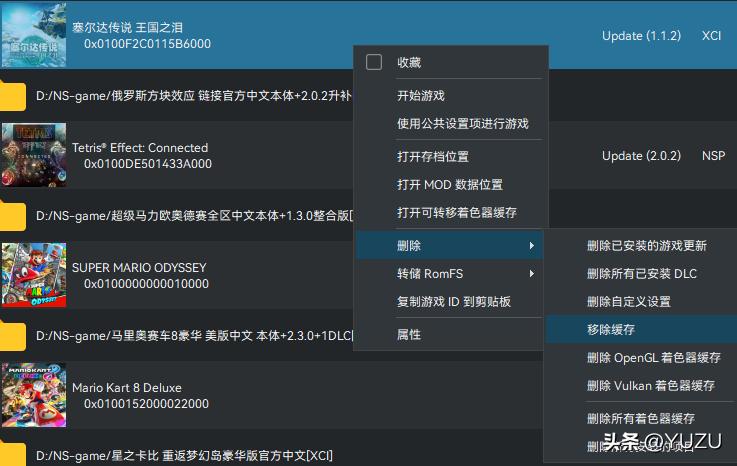Click the XCI file type label
The height and width of the screenshot is (466, 737).
[x=711, y=36]
